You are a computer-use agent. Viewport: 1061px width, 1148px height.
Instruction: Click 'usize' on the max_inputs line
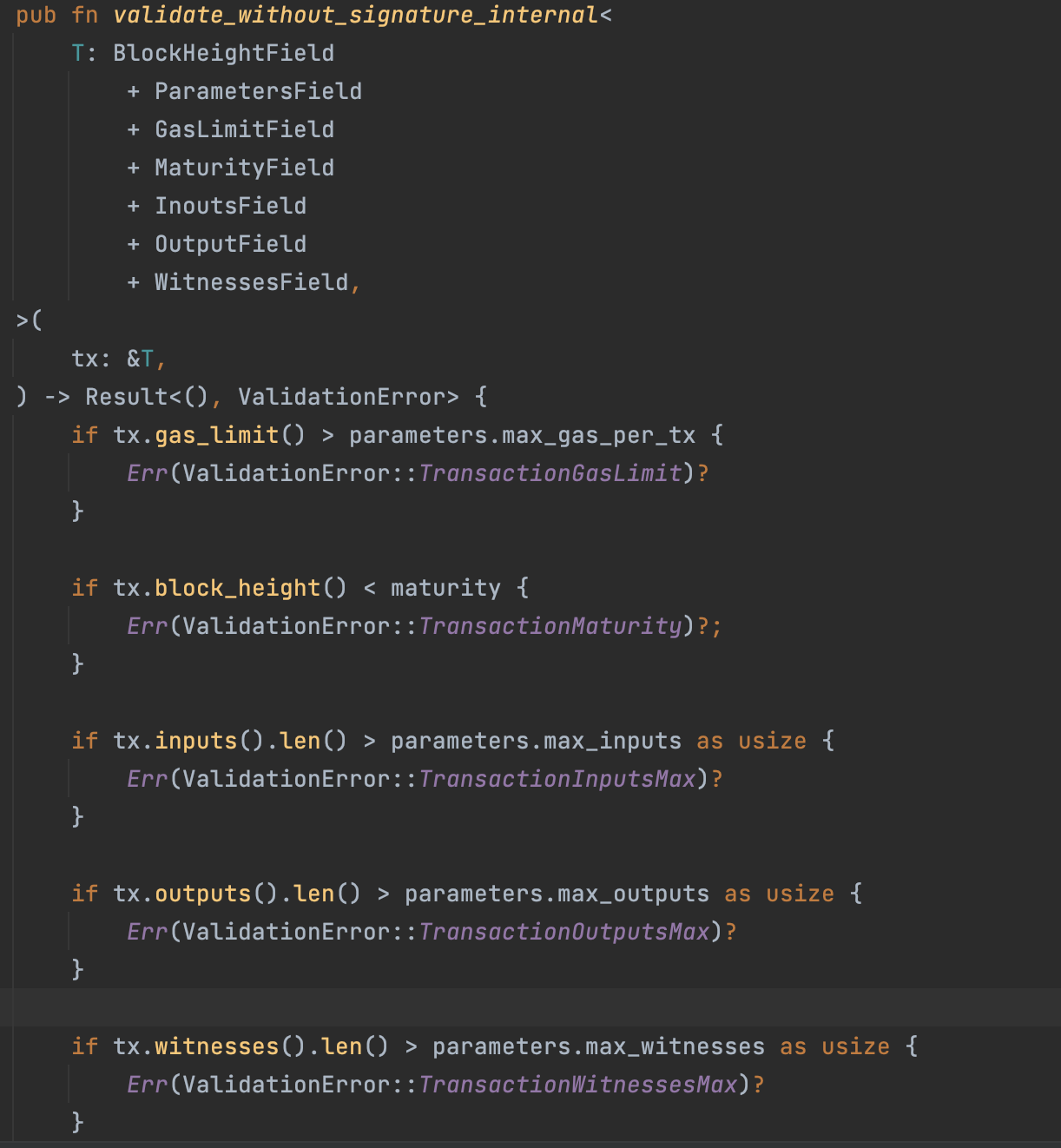773,741
